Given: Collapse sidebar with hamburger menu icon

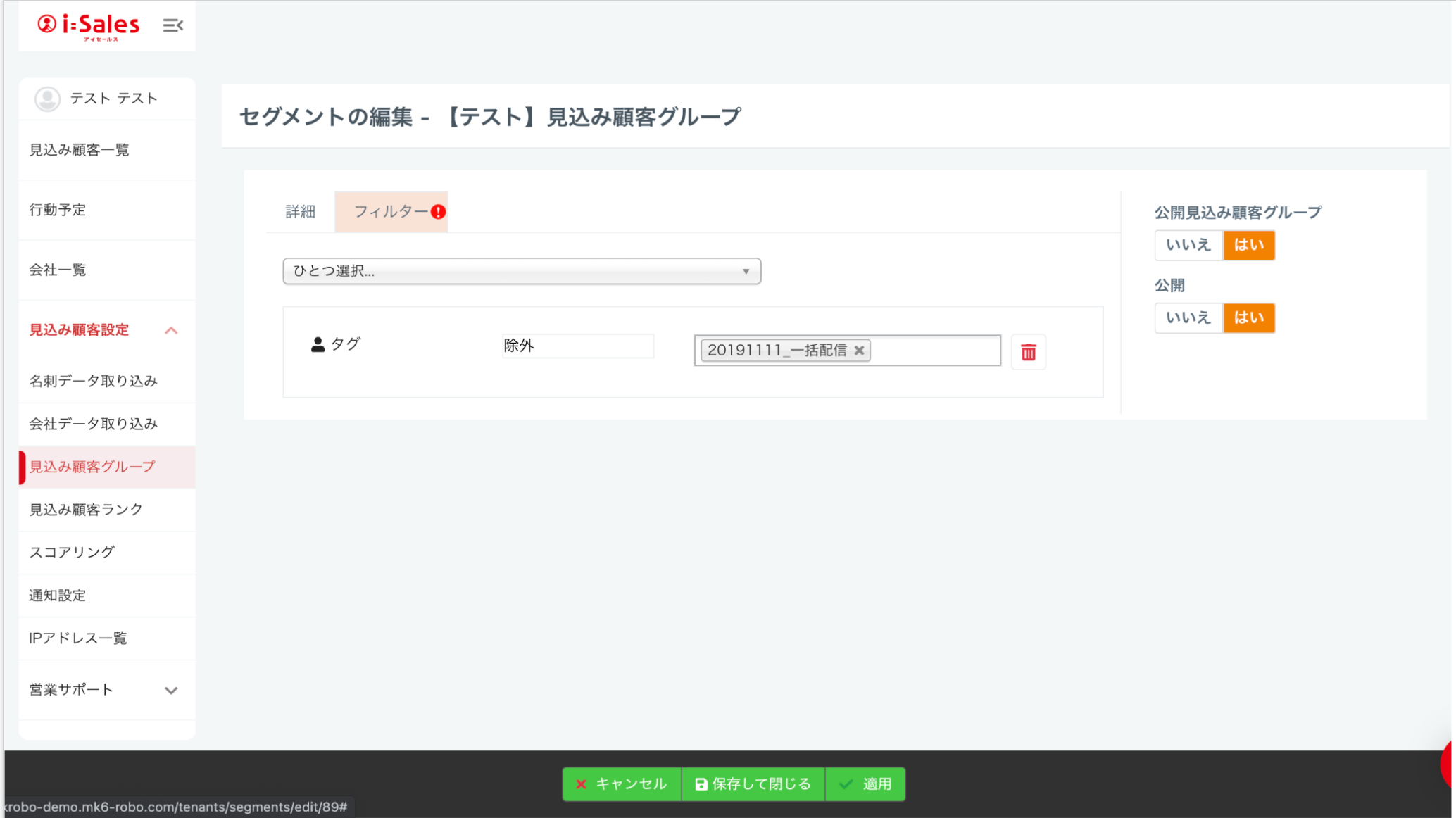Looking at the screenshot, I should 172,25.
